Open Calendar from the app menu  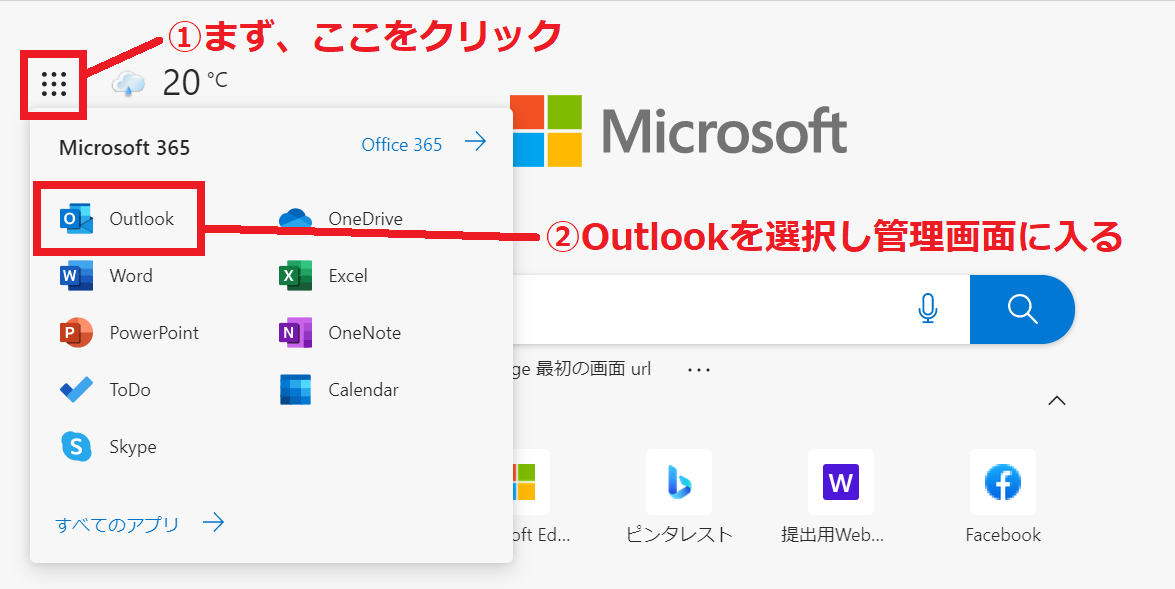tap(339, 390)
